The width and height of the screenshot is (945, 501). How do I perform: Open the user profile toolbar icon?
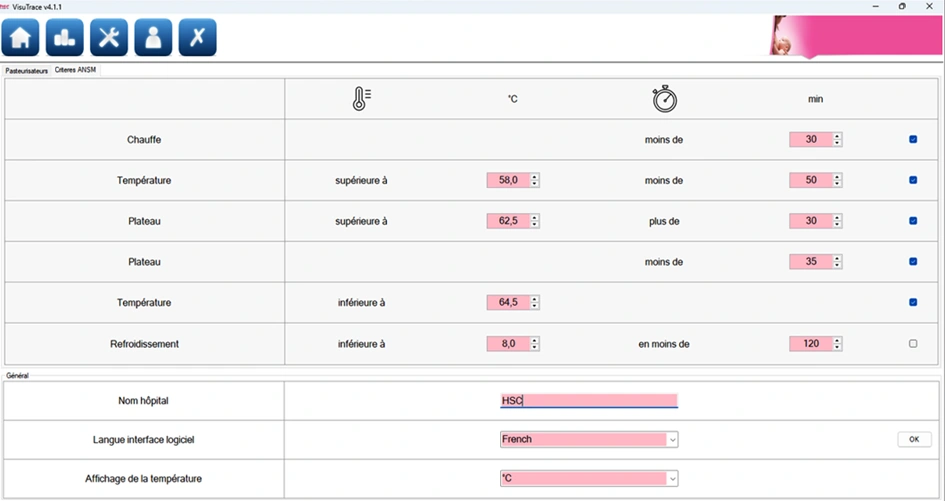[153, 37]
